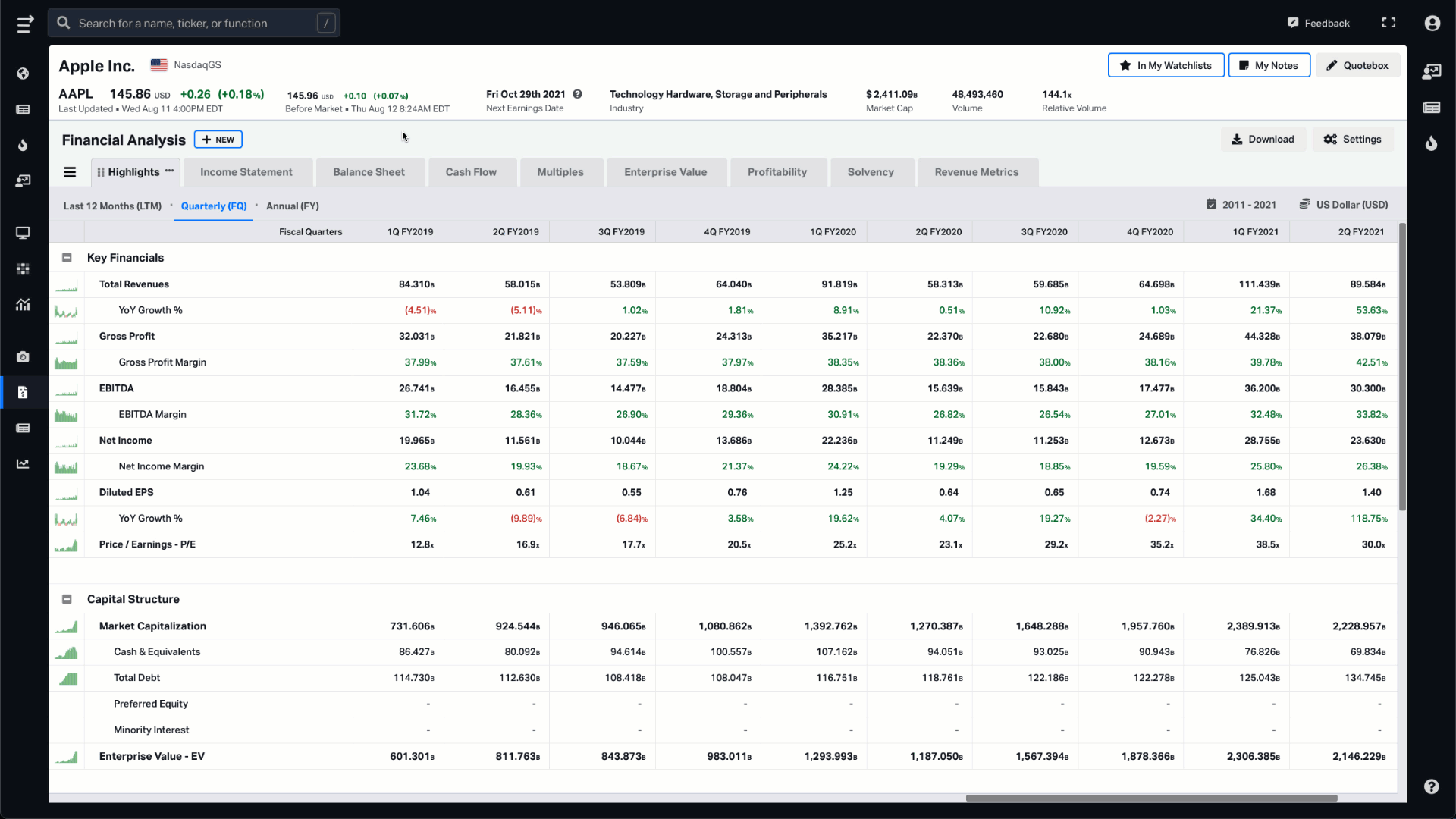Open the US Dollar (USD) currency dropdown

pos(1343,205)
